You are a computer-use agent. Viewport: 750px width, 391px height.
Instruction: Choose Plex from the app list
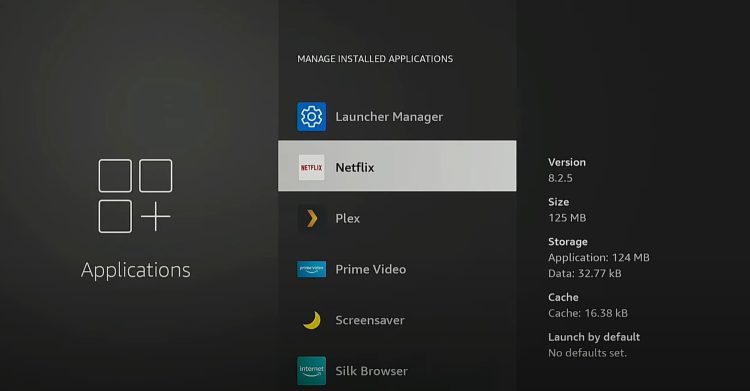pyautogui.click(x=397, y=218)
